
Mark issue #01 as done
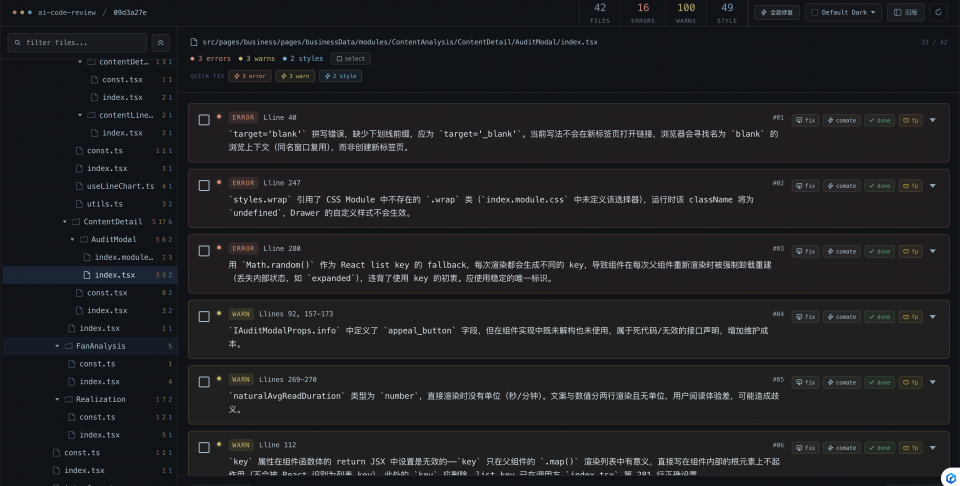click(x=879, y=121)
